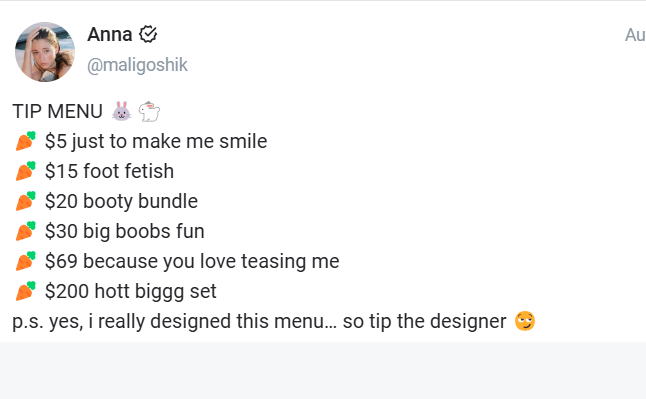Click the carrot icon beside $30 line
Viewport: 646px width, 399px height.
click(26, 231)
